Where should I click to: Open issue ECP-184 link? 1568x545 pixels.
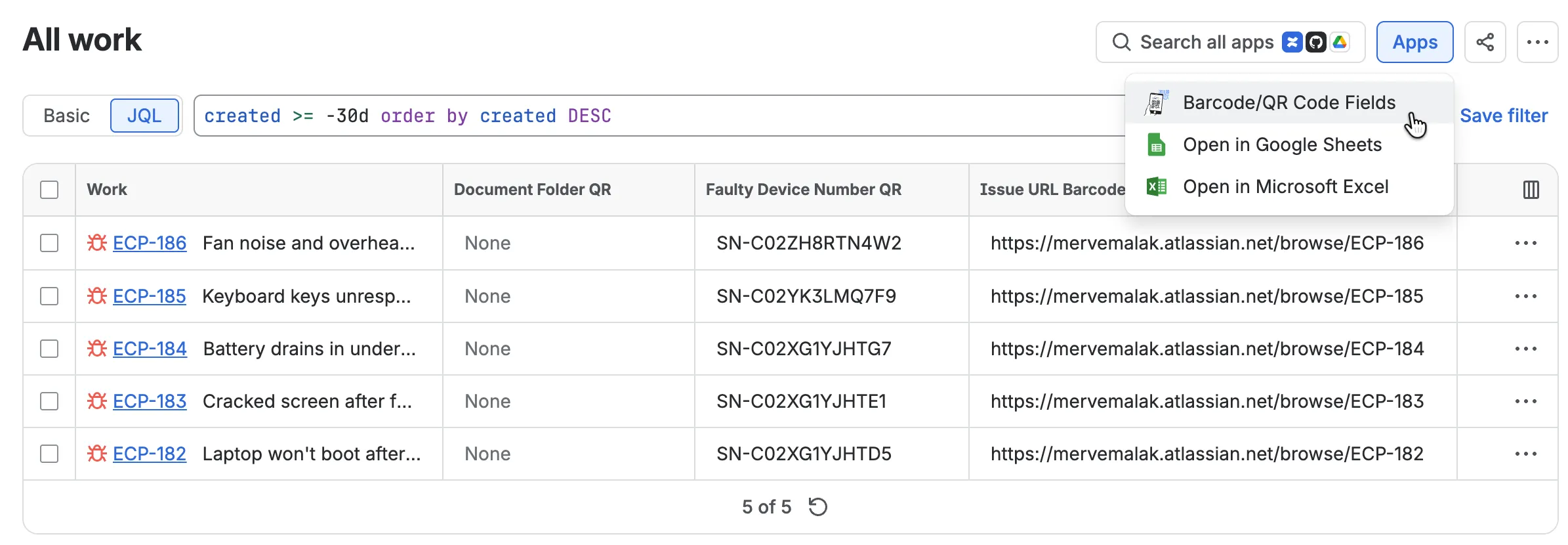coord(150,349)
